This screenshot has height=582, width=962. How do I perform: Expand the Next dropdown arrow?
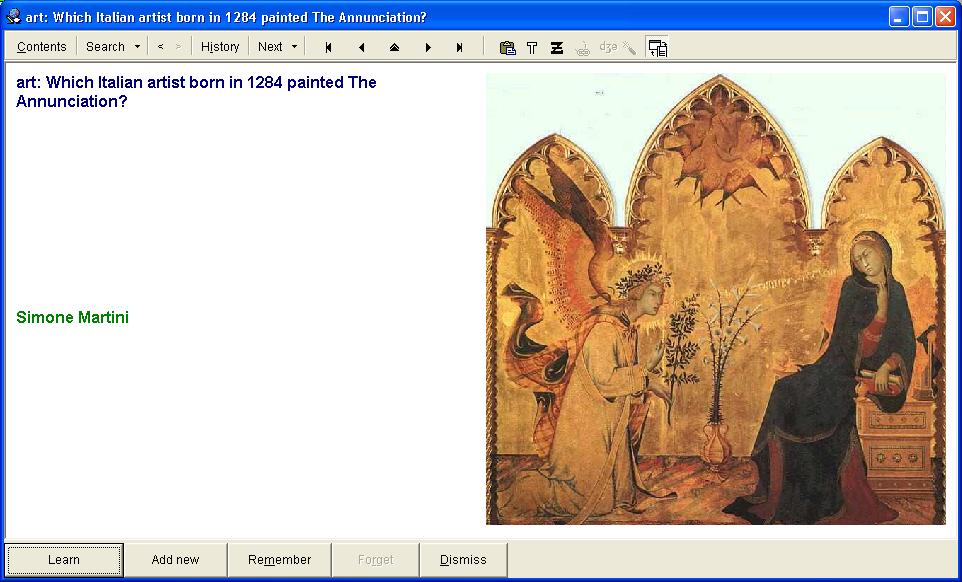pos(294,47)
